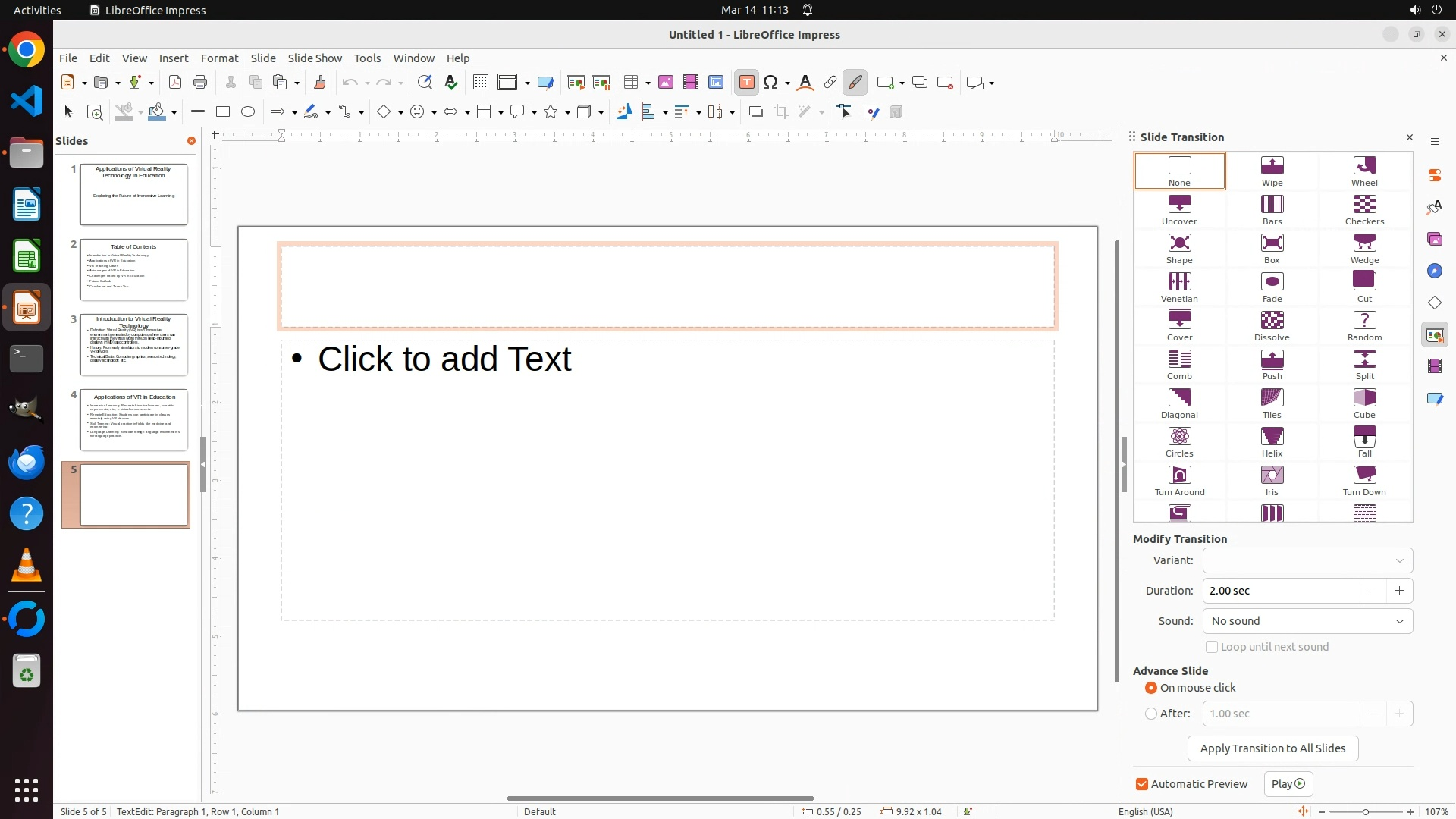Uncheck the Automatic Preview checkbox
Screen dimensions: 1456x819
(1142, 784)
